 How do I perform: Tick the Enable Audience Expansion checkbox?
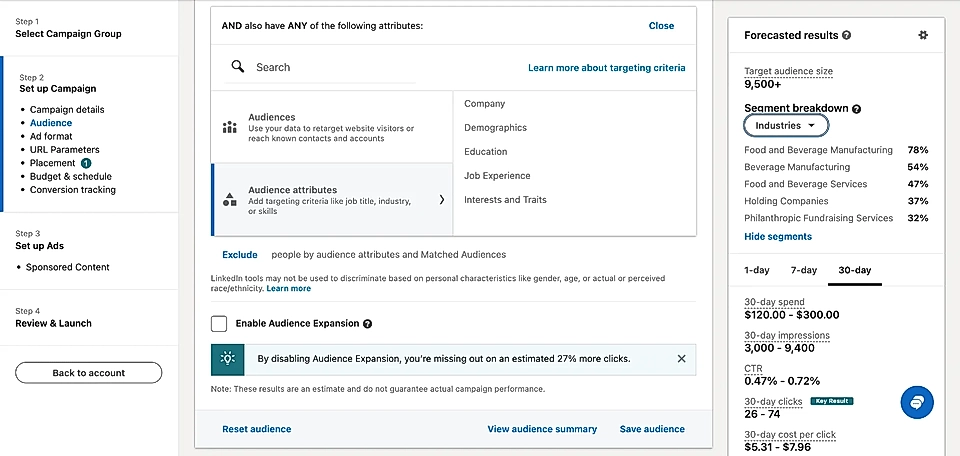pos(219,324)
